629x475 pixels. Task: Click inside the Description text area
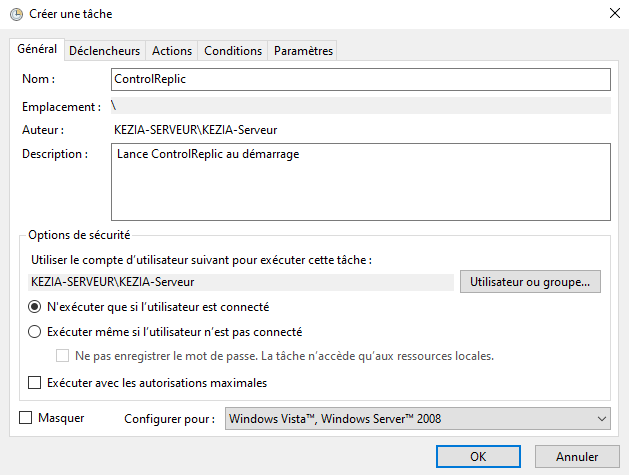pos(360,181)
